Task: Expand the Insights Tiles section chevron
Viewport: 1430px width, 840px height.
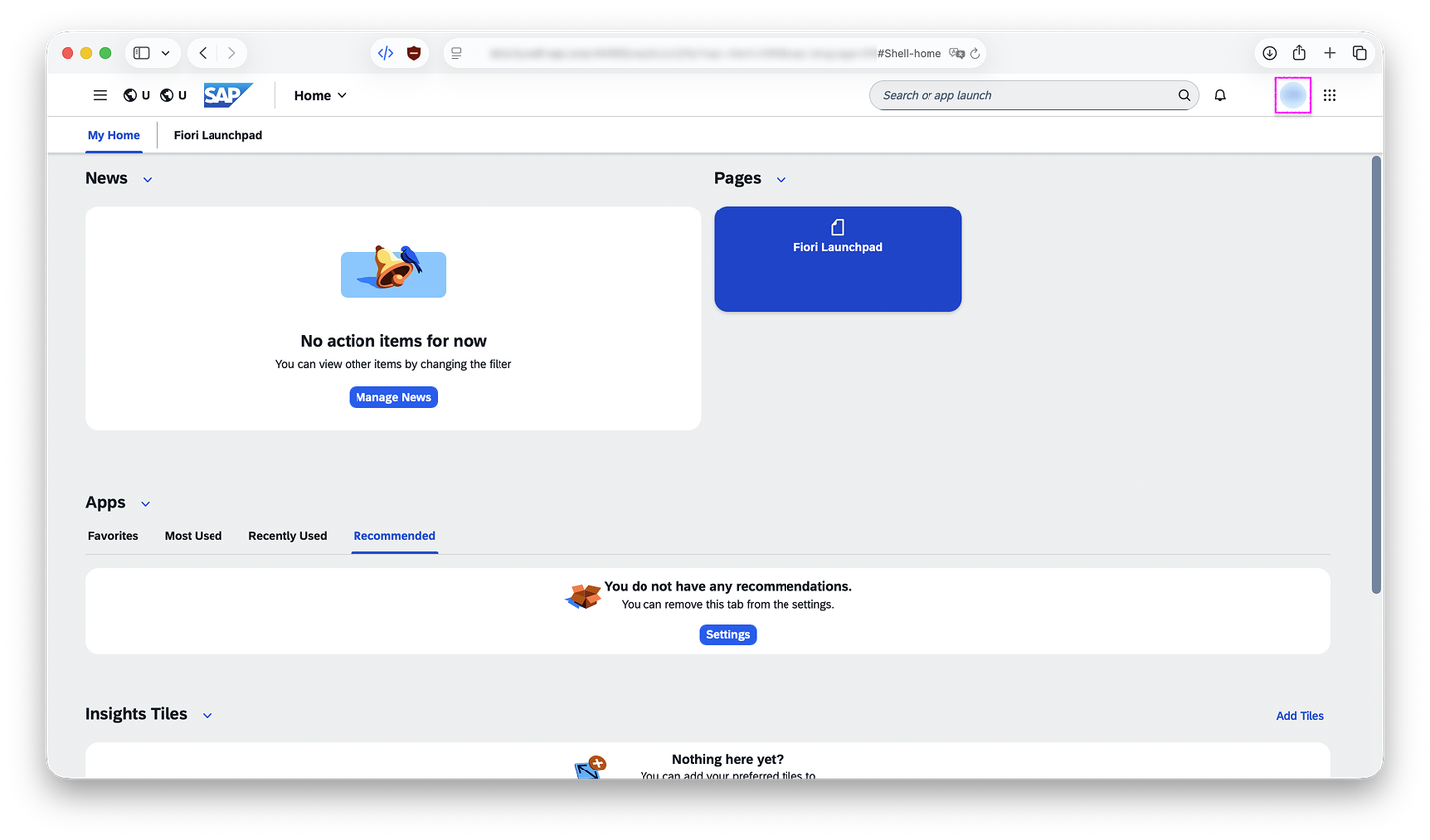Action: [207, 715]
